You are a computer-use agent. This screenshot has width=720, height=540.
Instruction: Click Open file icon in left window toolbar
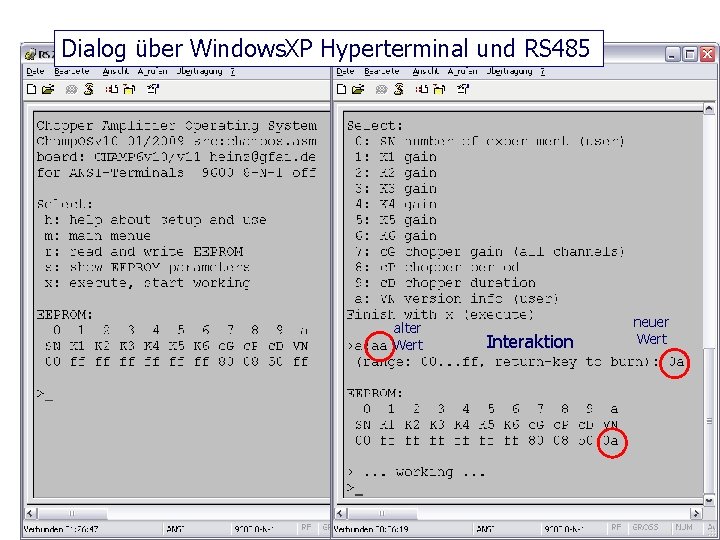pyautogui.click(x=48, y=89)
